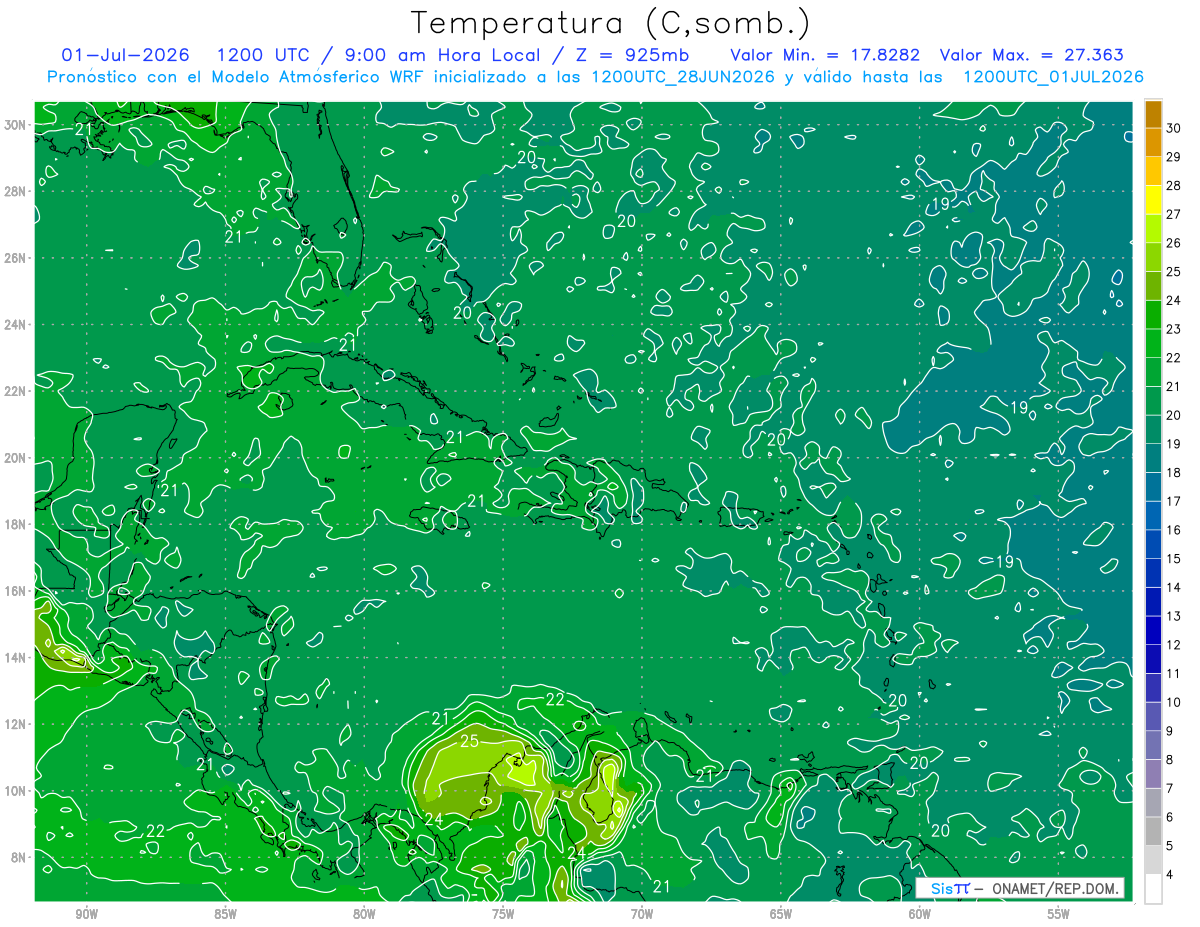Click the 85W longitude axis label
The image size is (1200, 927).
(226, 914)
